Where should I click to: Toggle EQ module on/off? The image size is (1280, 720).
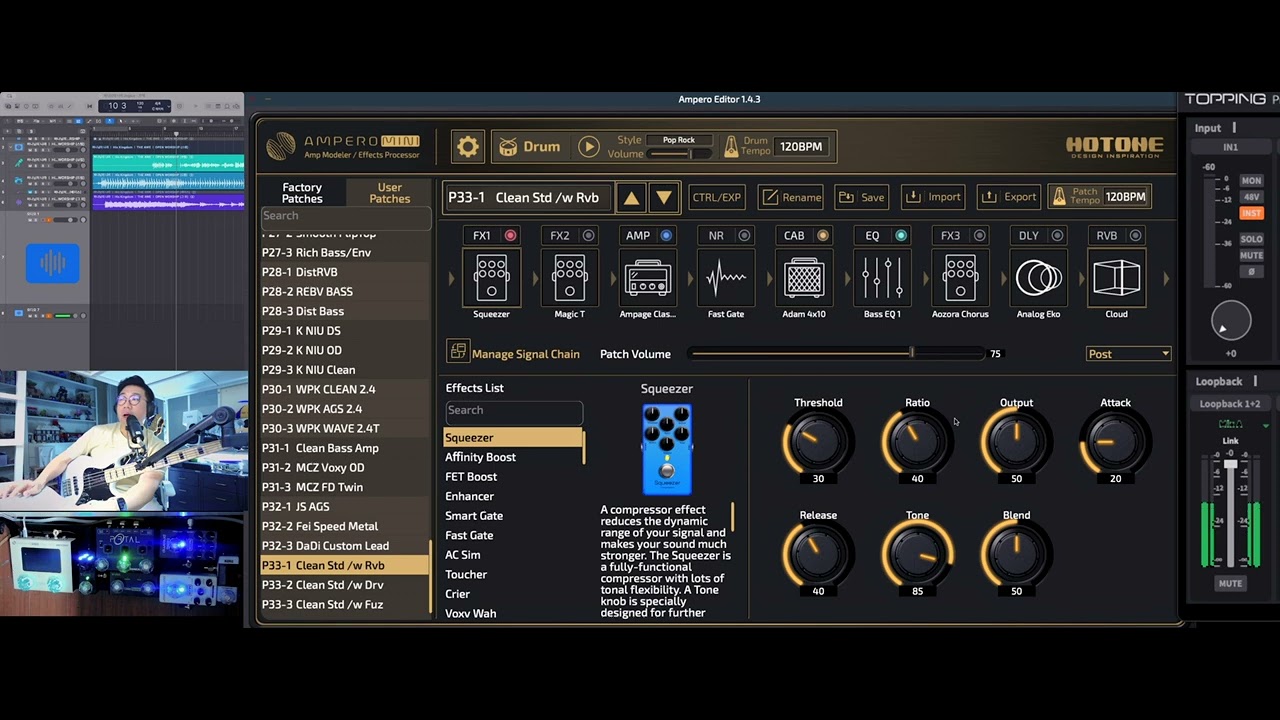click(901, 236)
